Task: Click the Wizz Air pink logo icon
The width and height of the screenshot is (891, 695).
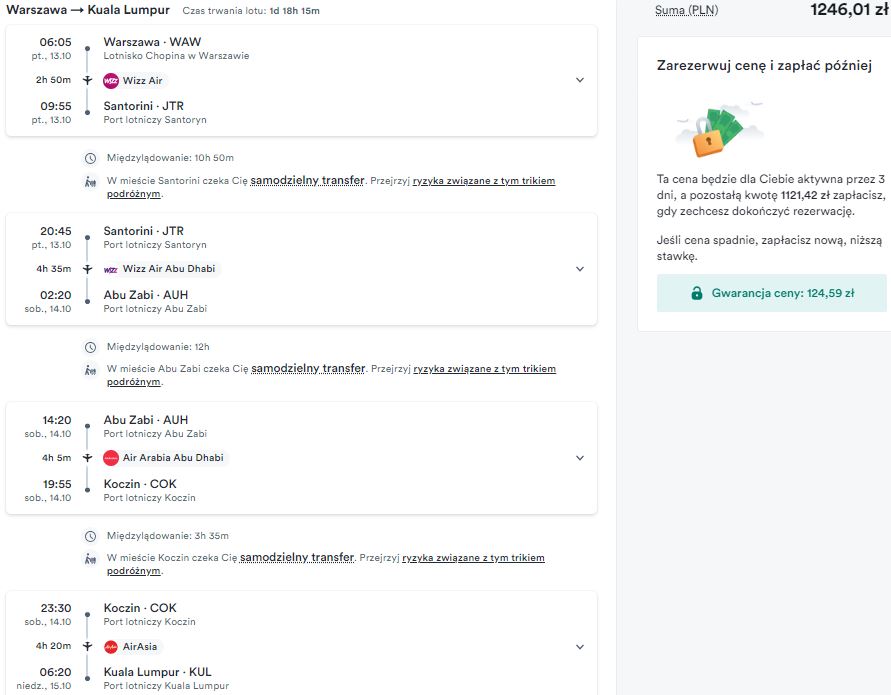Action: pos(111,81)
